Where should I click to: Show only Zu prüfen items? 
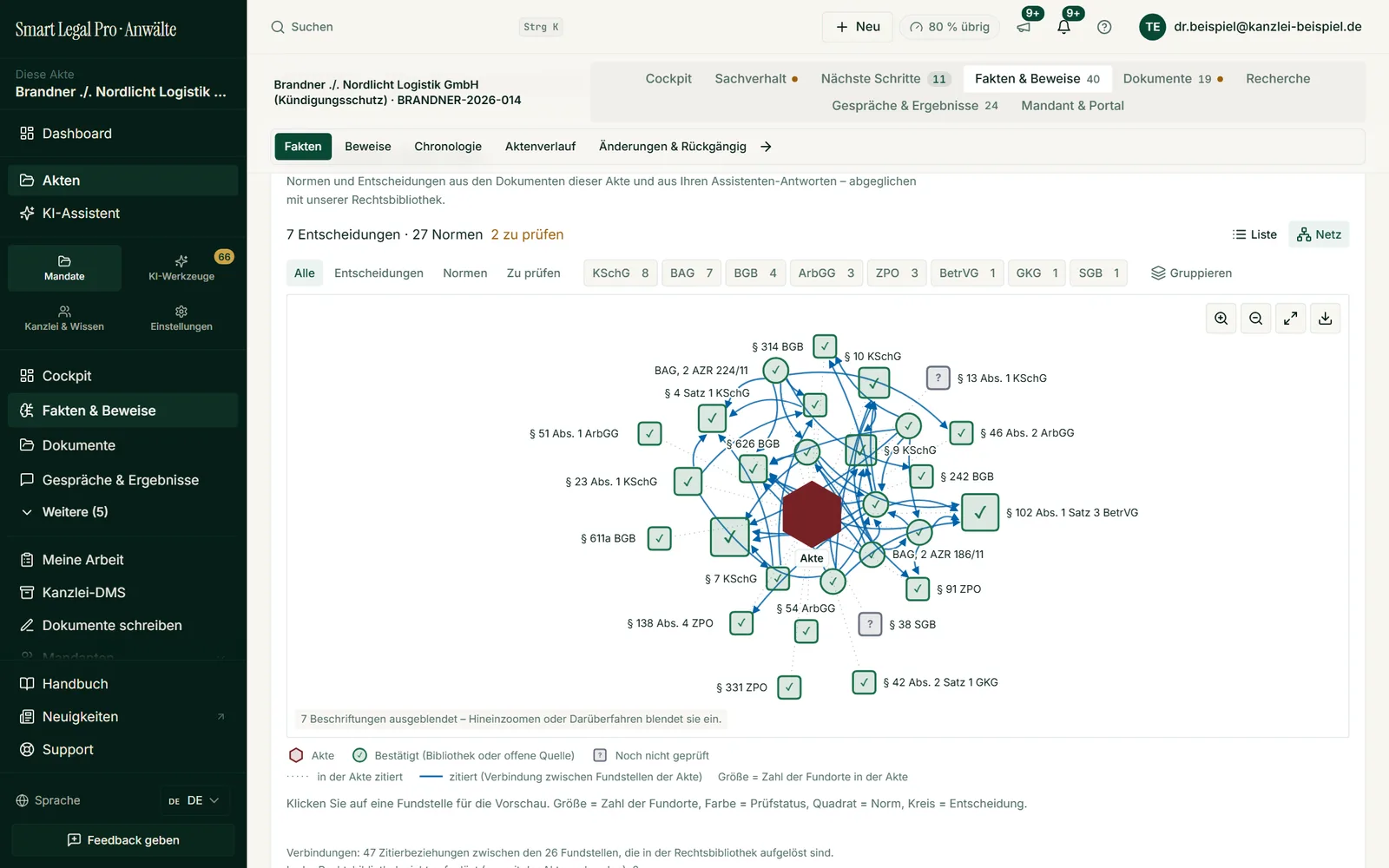tap(534, 273)
